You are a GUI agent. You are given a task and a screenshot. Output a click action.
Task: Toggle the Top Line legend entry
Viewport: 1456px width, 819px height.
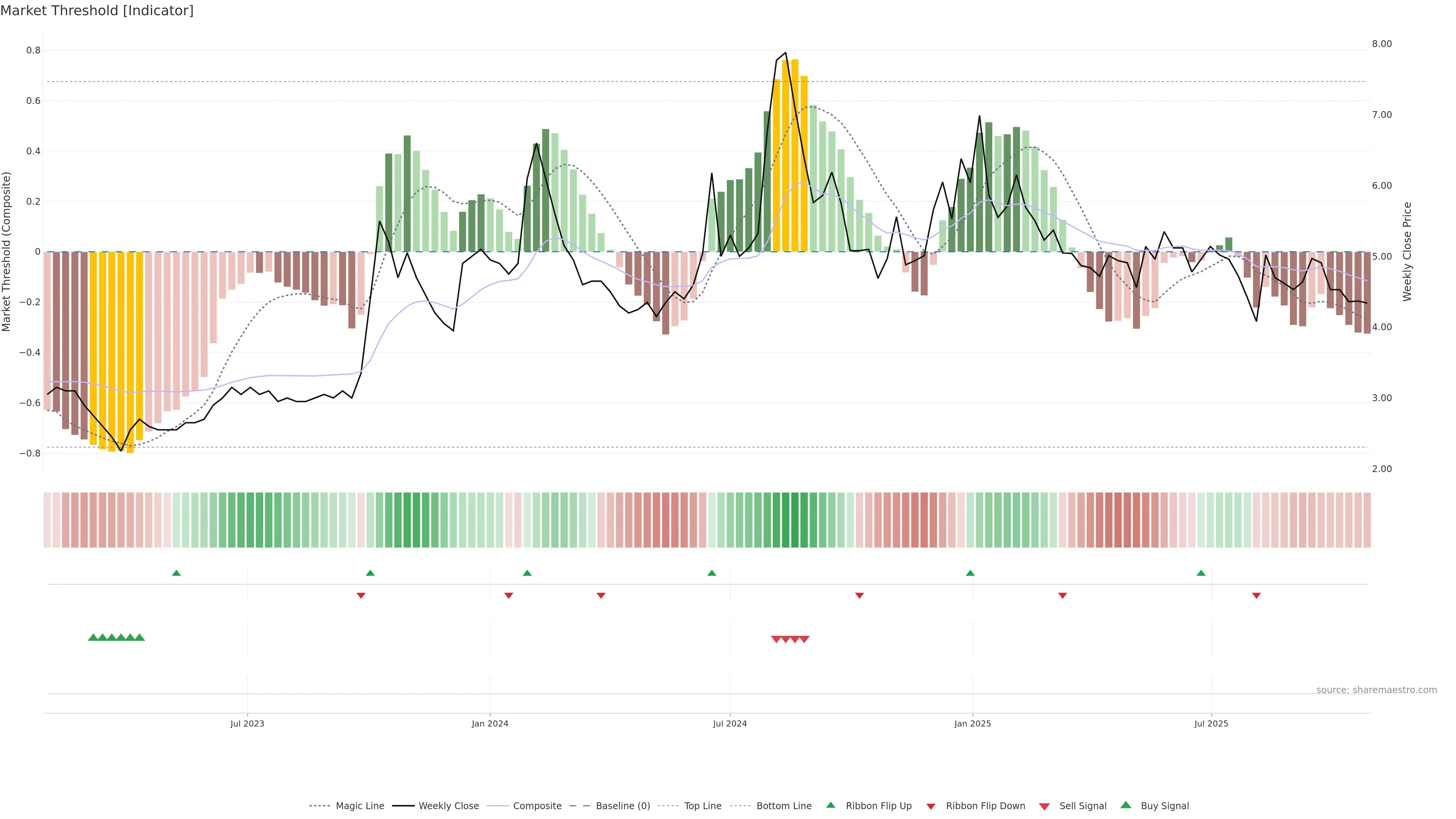[x=703, y=806]
